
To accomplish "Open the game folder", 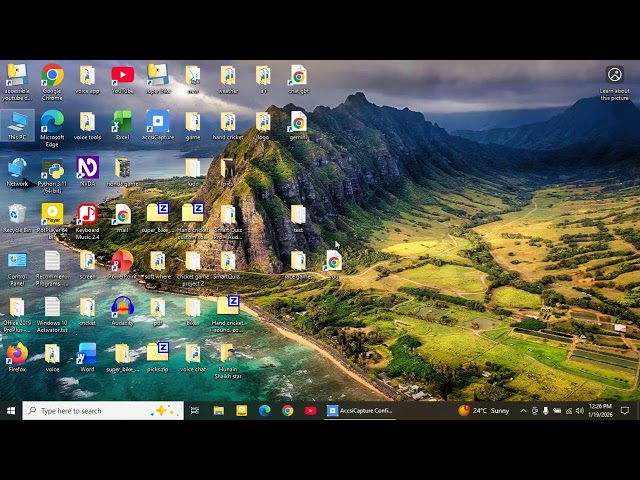I will [193, 125].
